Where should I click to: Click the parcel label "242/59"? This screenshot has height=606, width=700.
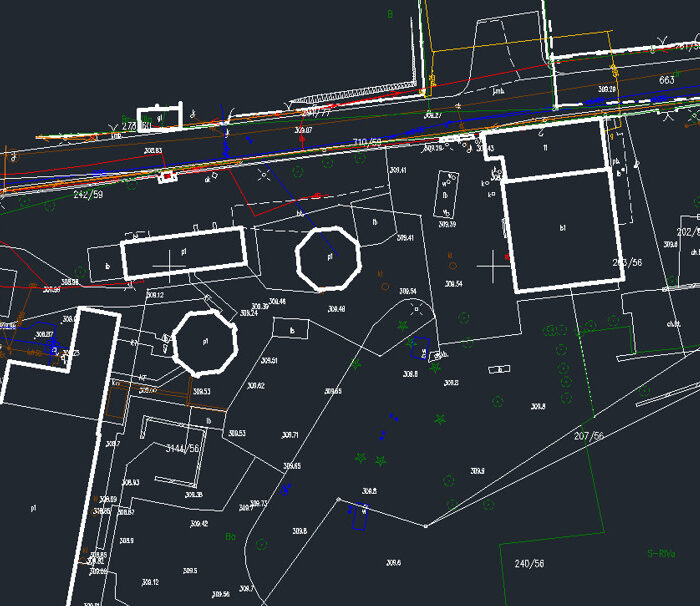88,195
